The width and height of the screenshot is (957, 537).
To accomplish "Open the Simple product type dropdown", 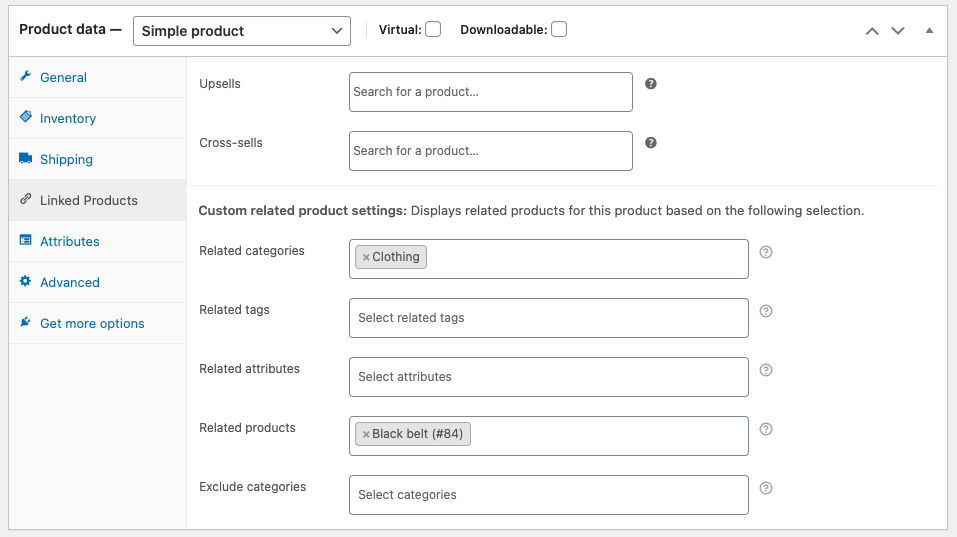I will click(242, 31).
